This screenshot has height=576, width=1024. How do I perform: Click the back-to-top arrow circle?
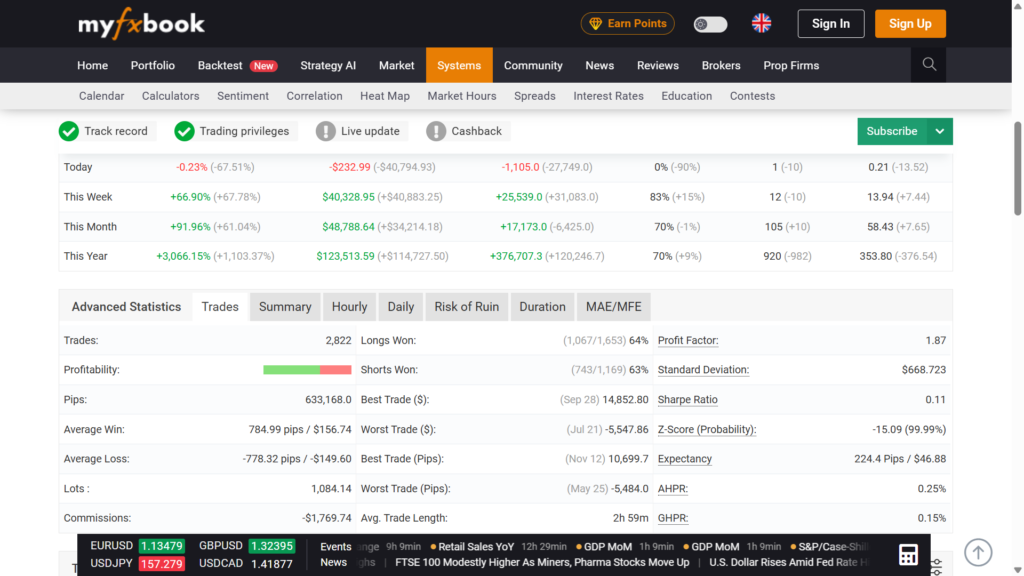tap(978, 552)
